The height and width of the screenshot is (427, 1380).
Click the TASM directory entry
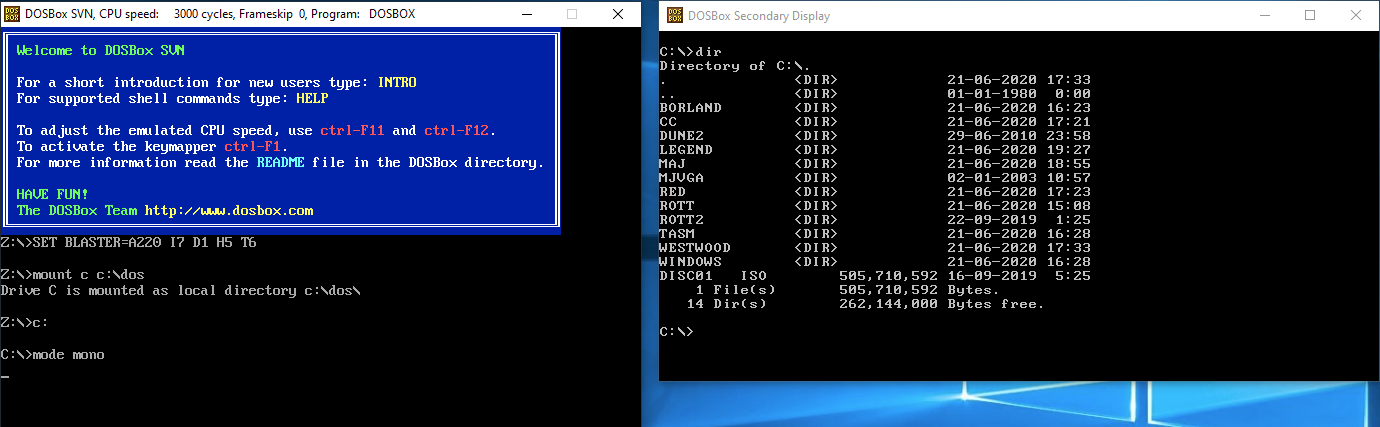pyautogui.click(x=875, y=233)
